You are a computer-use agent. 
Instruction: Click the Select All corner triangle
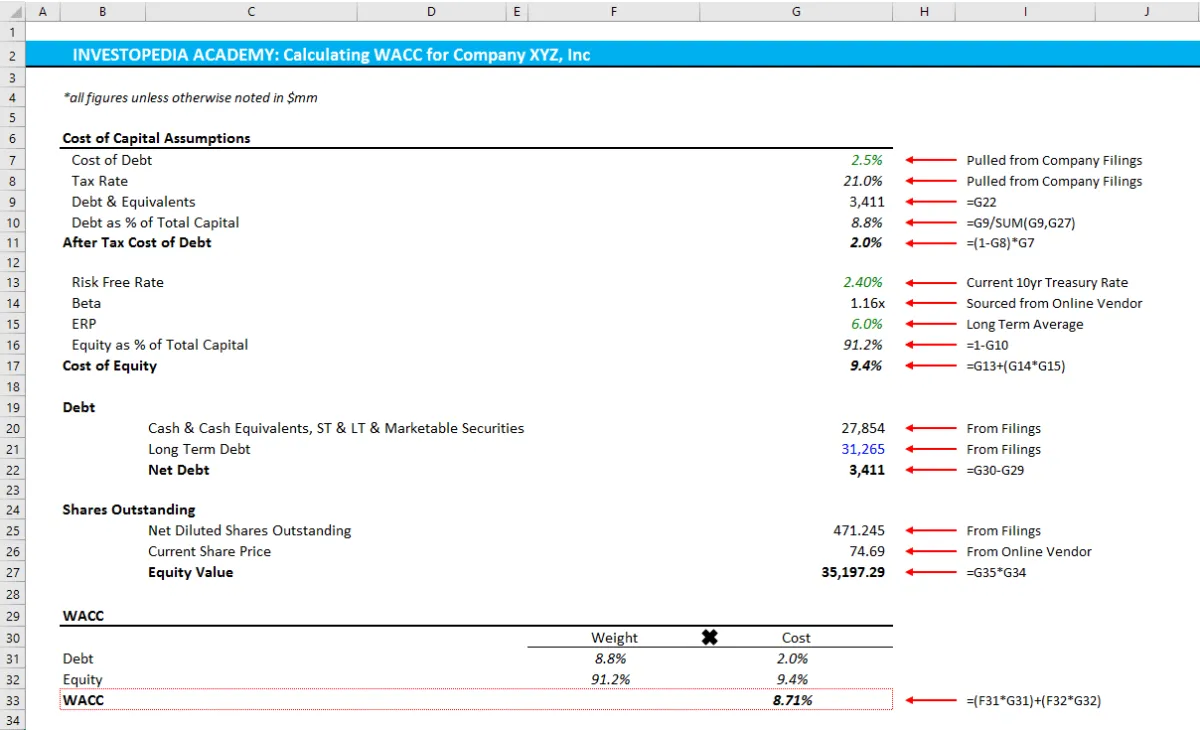[12, 11]
